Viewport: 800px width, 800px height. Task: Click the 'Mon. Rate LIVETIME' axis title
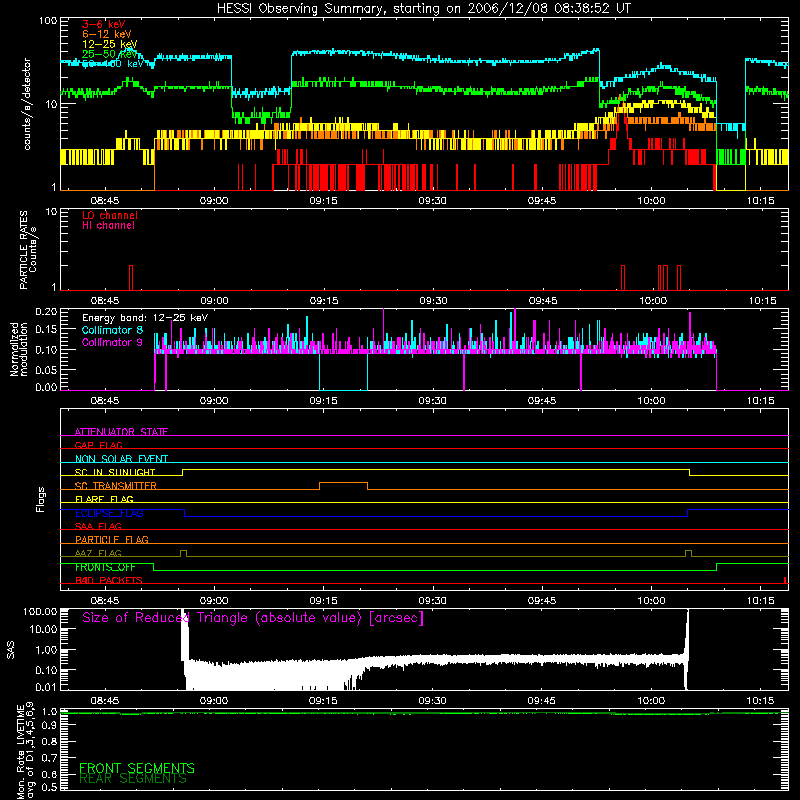[21, 752]
